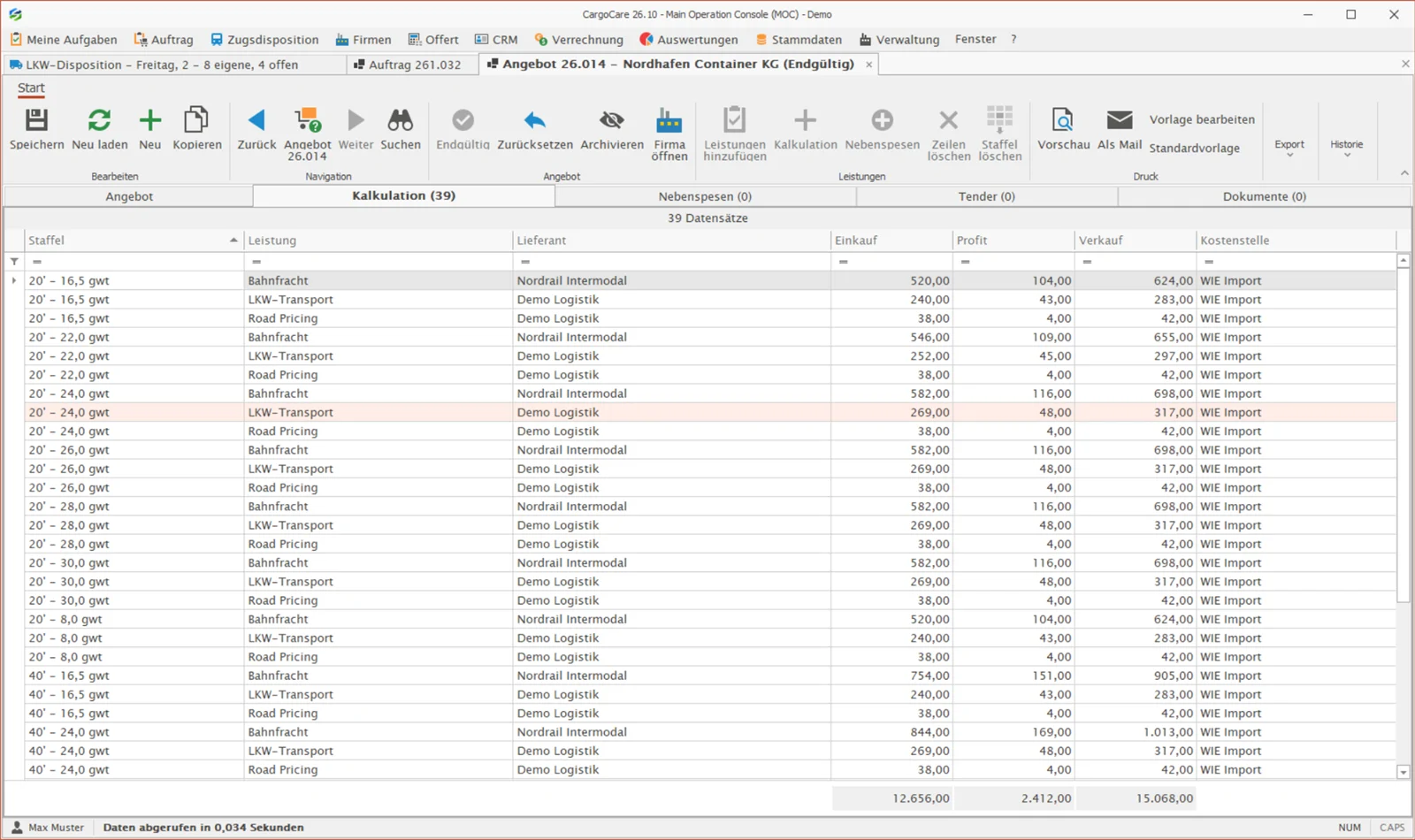Viewport: 1415px width, 840px height.
Task: Switch to the Dokumente (0) tab
Action: [1264, 196]
